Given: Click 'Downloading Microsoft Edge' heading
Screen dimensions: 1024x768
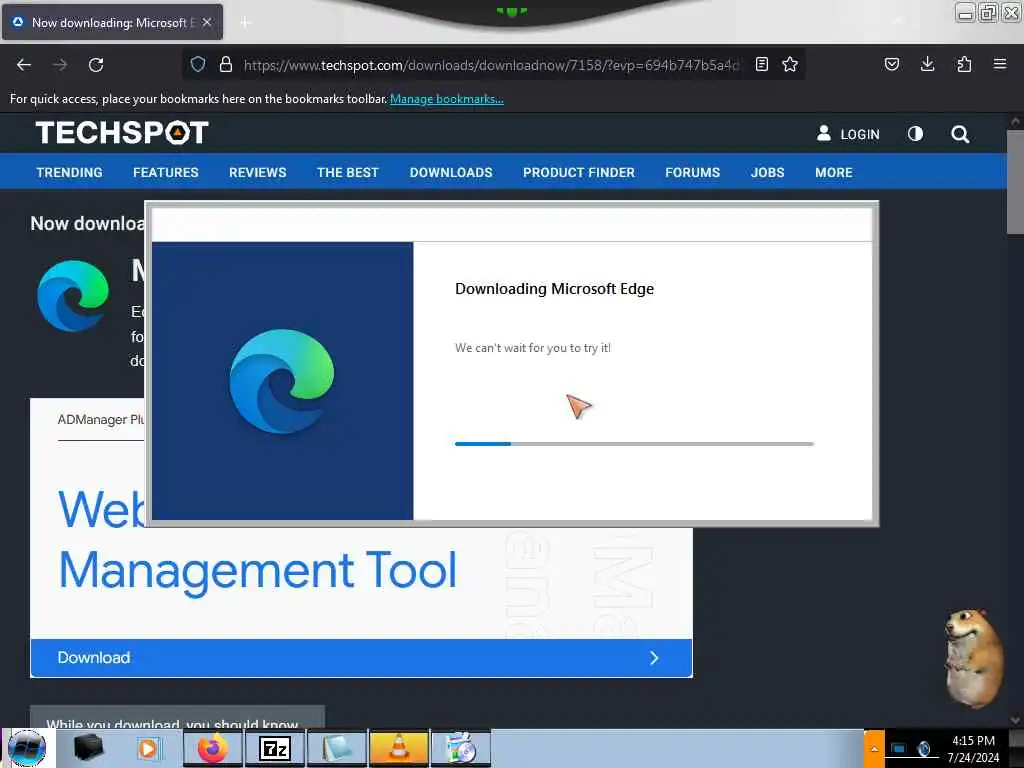Looking at the screenshot, I should [x=554, y=289].
